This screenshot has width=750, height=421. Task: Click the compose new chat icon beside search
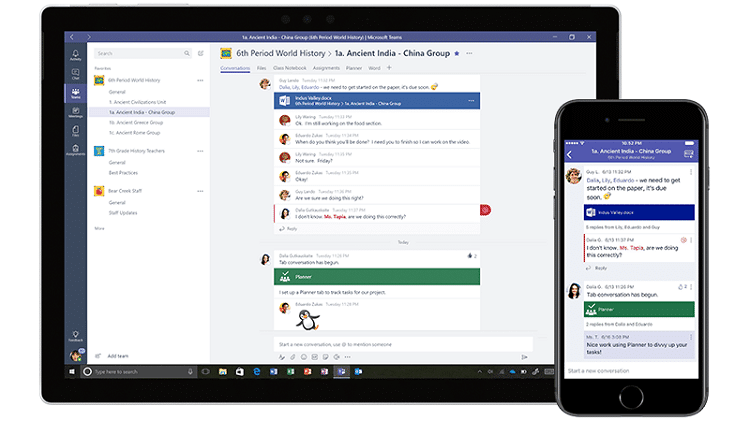[201, 53]
